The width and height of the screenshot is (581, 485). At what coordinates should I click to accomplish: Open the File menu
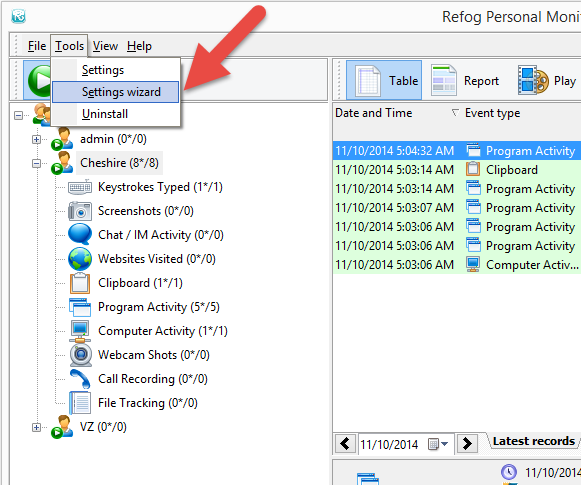click(37, 46)
